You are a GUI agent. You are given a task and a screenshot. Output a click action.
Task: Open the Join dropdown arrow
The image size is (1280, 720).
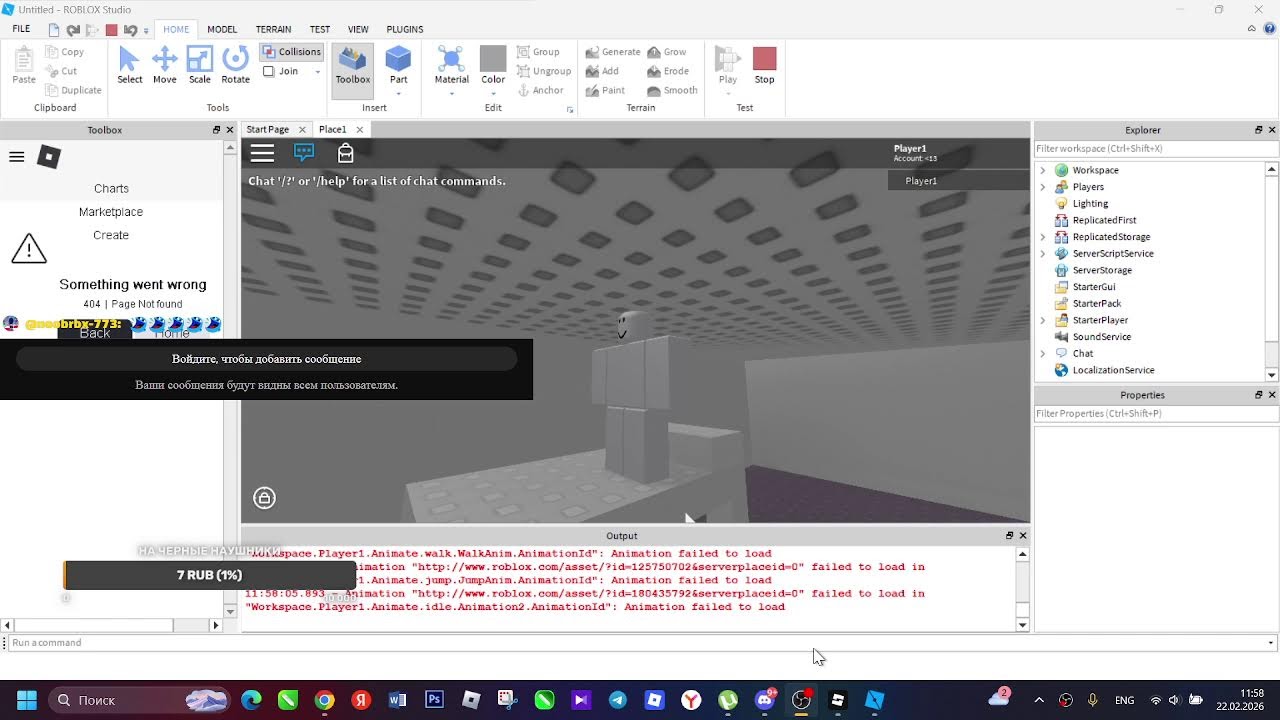pos(318,72)
